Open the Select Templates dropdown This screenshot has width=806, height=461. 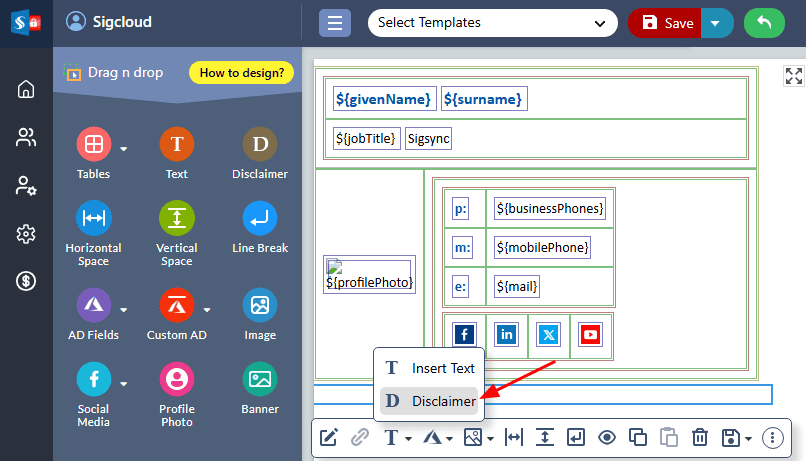492,23
